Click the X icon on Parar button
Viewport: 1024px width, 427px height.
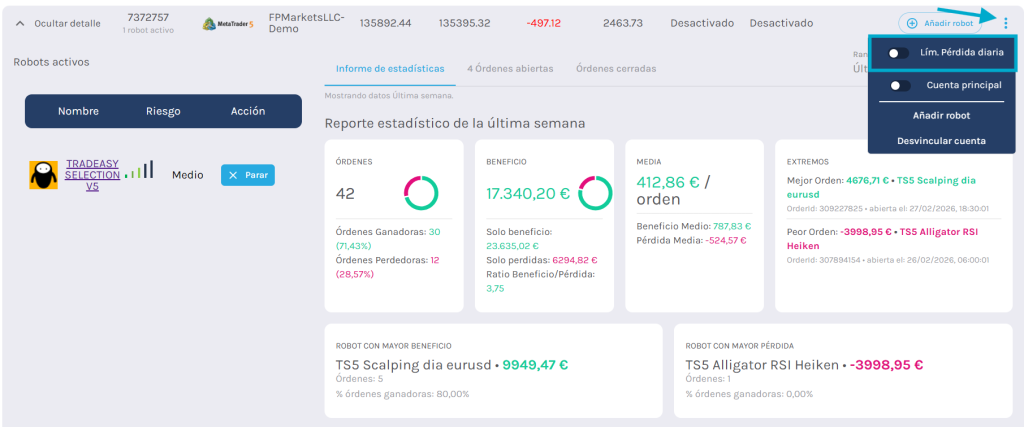(233, 175)
